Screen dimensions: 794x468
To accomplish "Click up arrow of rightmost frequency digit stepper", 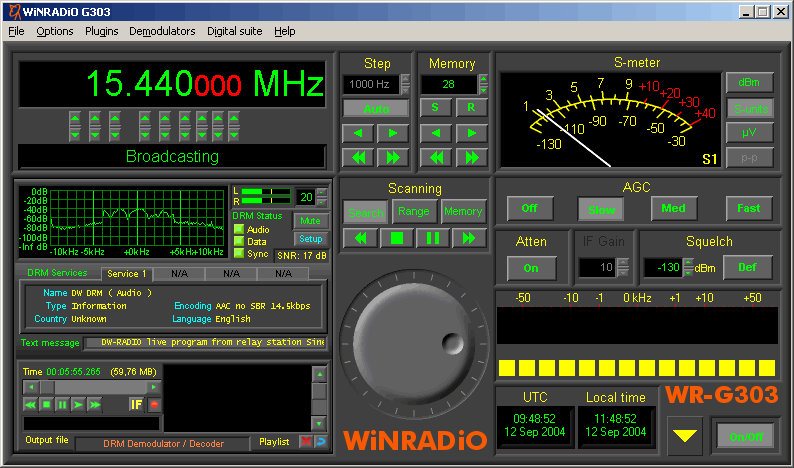I will point(233,120).
